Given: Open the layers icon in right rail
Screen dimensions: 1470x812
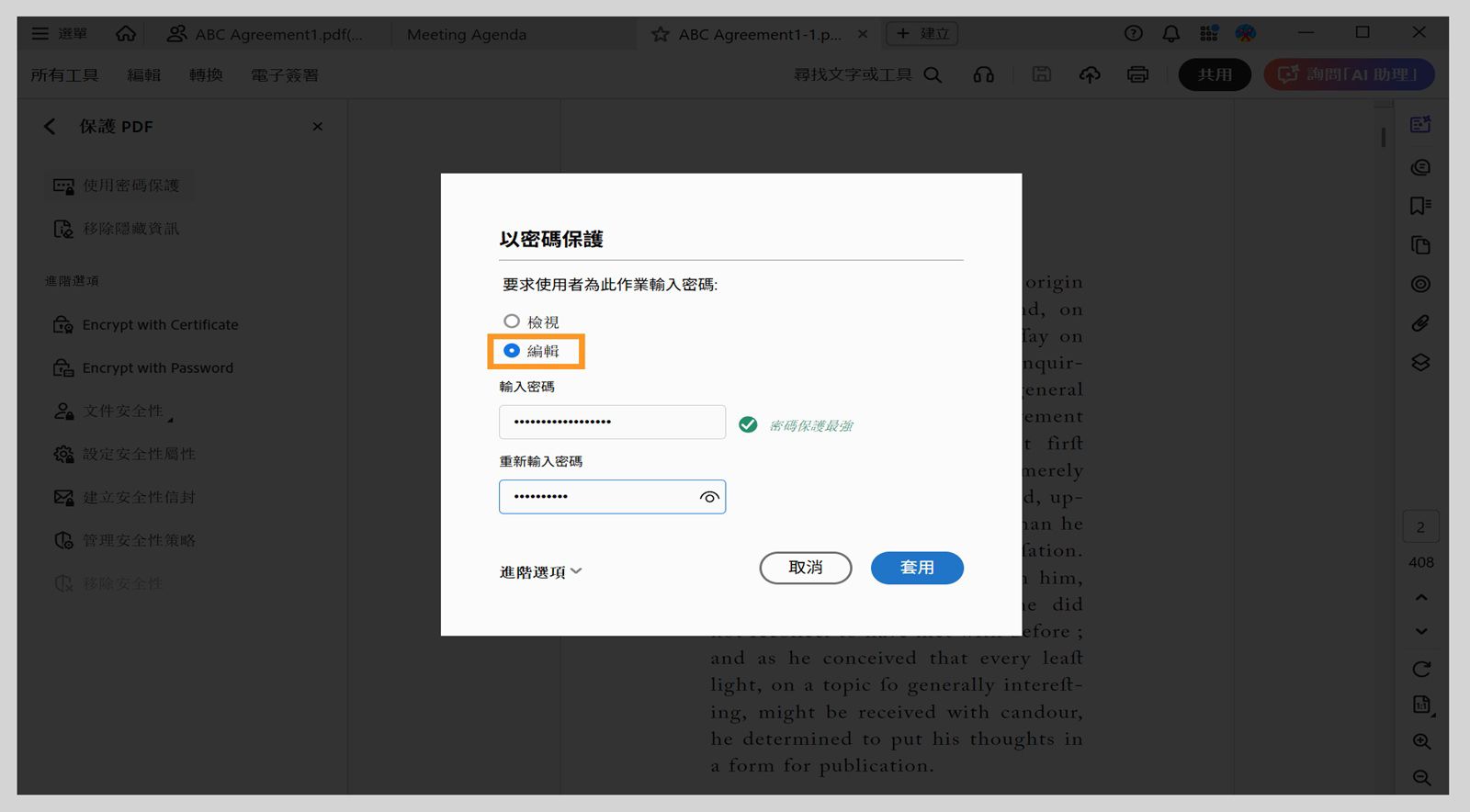Looking at the screenshot, I should click(x=1421, y=363).
